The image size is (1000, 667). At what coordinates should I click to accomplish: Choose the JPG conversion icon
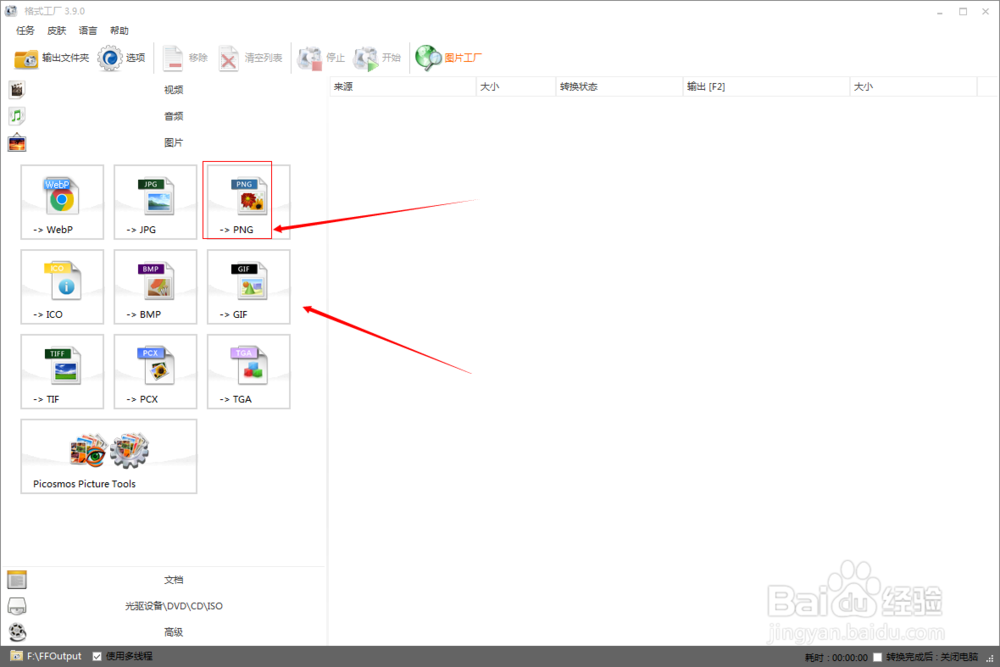155,202
